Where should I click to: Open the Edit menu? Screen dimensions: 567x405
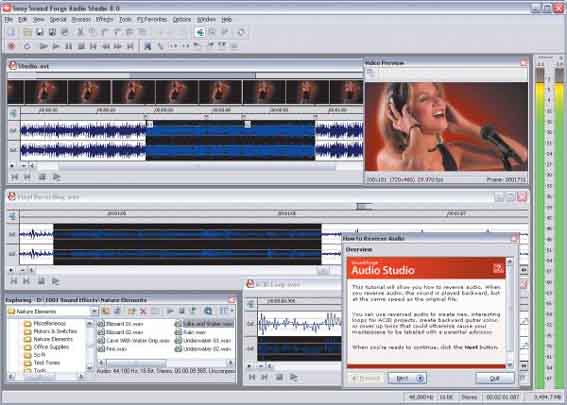click(22, 20)
